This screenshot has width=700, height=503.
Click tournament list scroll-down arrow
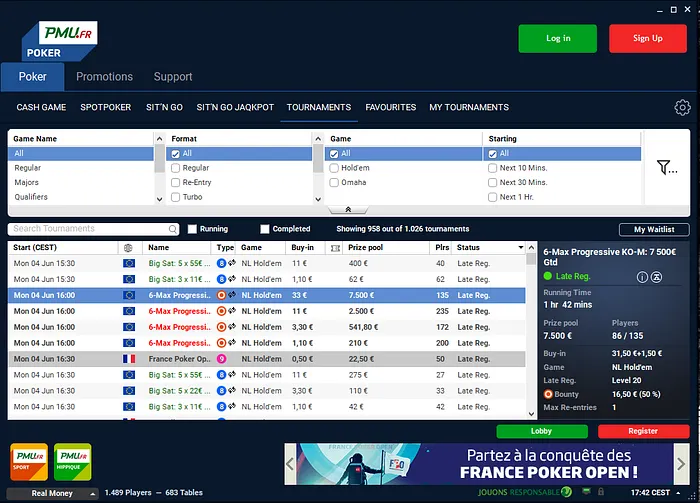point(531,414)
